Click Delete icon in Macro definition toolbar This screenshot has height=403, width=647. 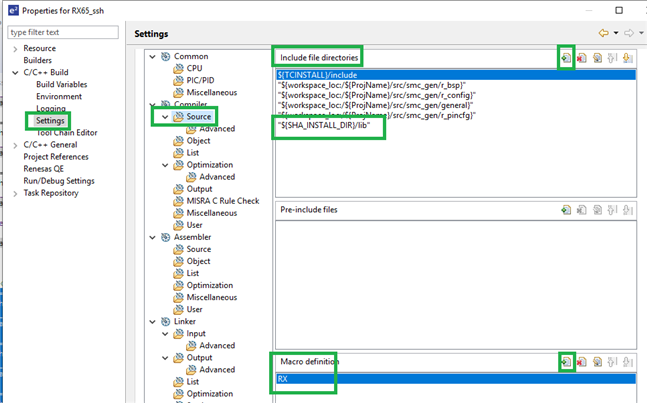point(581,362)
